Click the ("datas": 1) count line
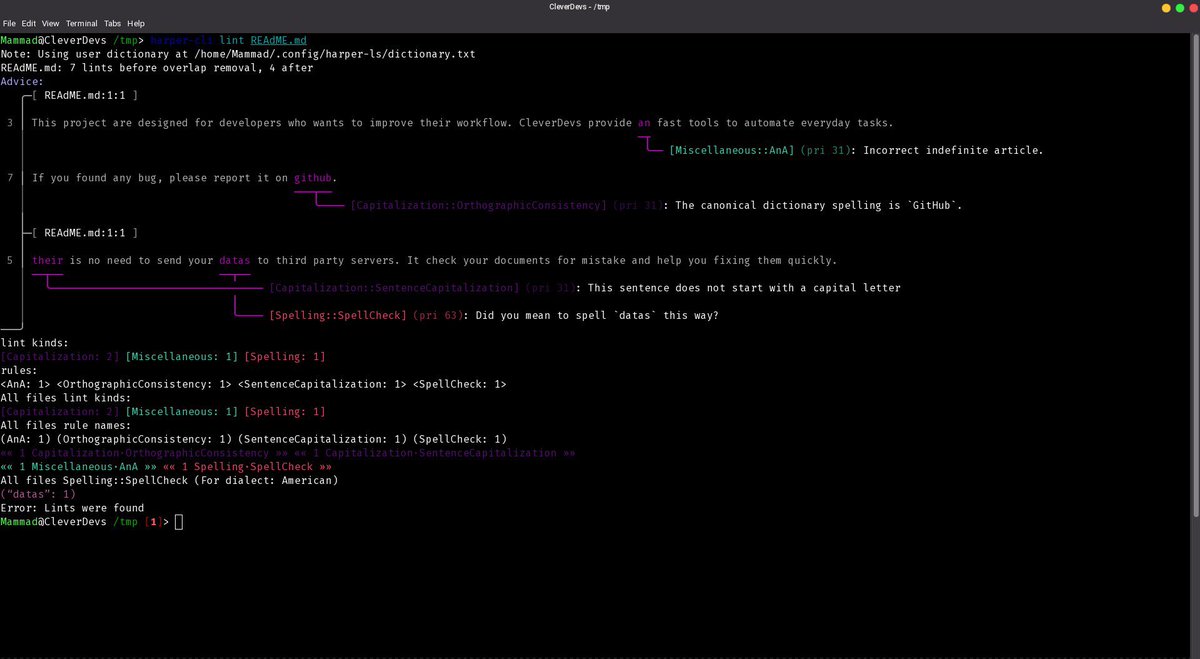The image size is (1200, 659). tap(38, 494)
